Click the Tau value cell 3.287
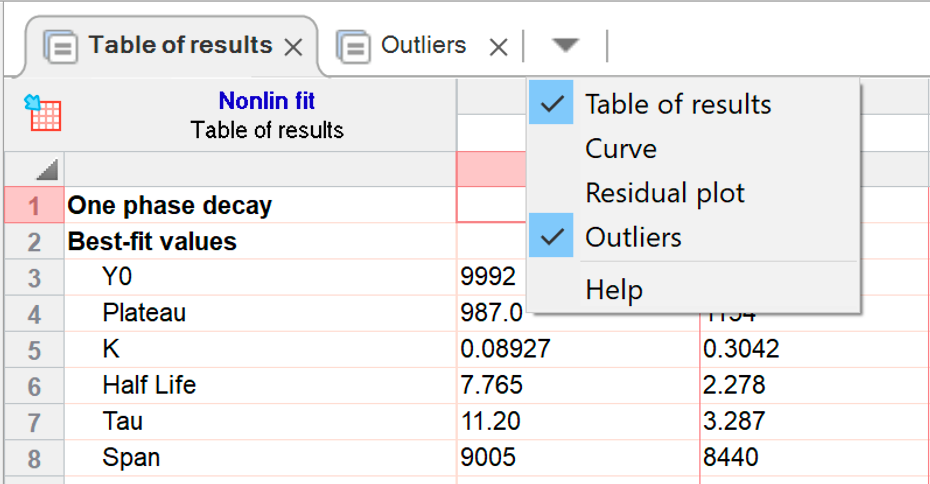 (734, 421)
